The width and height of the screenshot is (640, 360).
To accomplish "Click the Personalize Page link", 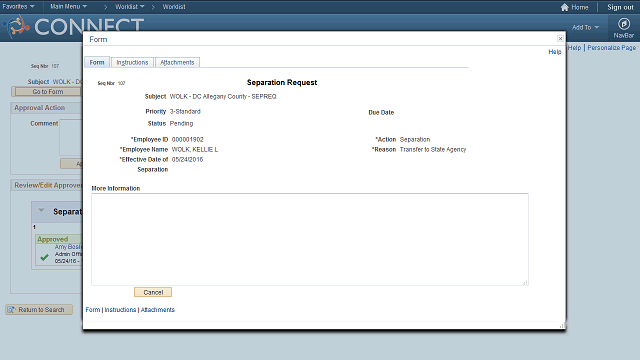I will (x=611, y=48).
